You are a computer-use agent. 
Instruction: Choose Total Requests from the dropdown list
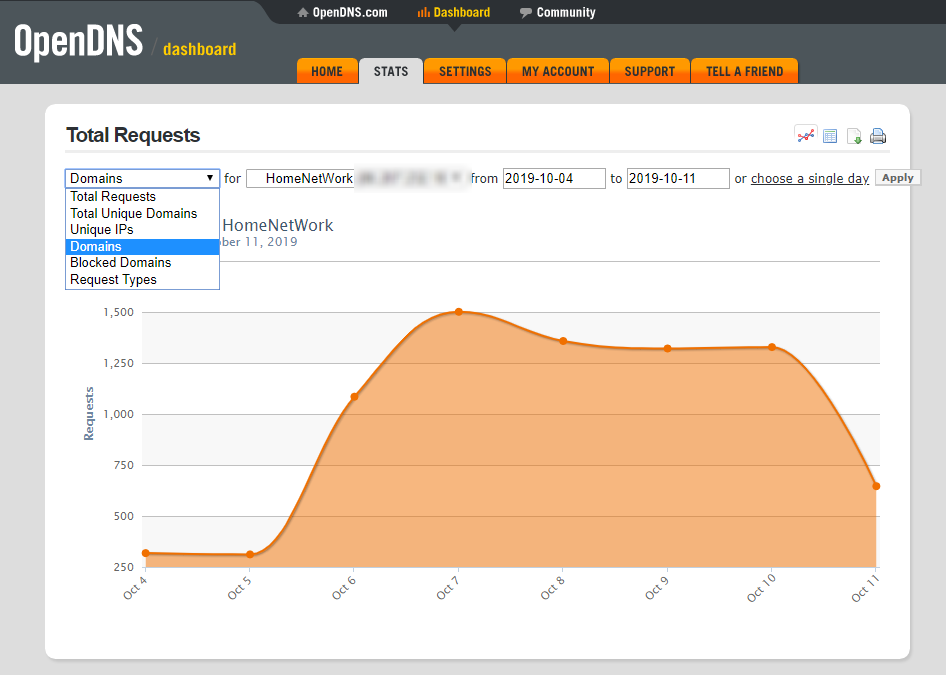coord(142,197)
